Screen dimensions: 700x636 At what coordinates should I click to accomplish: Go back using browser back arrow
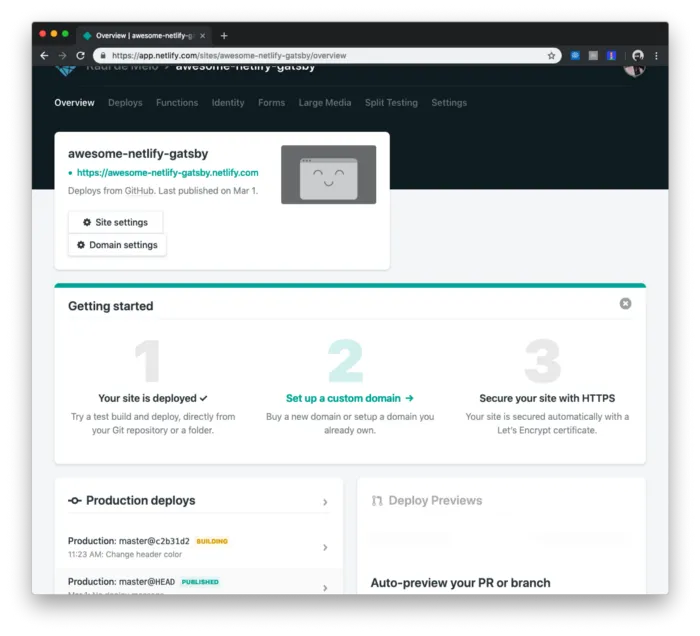[x=44, y=56]
